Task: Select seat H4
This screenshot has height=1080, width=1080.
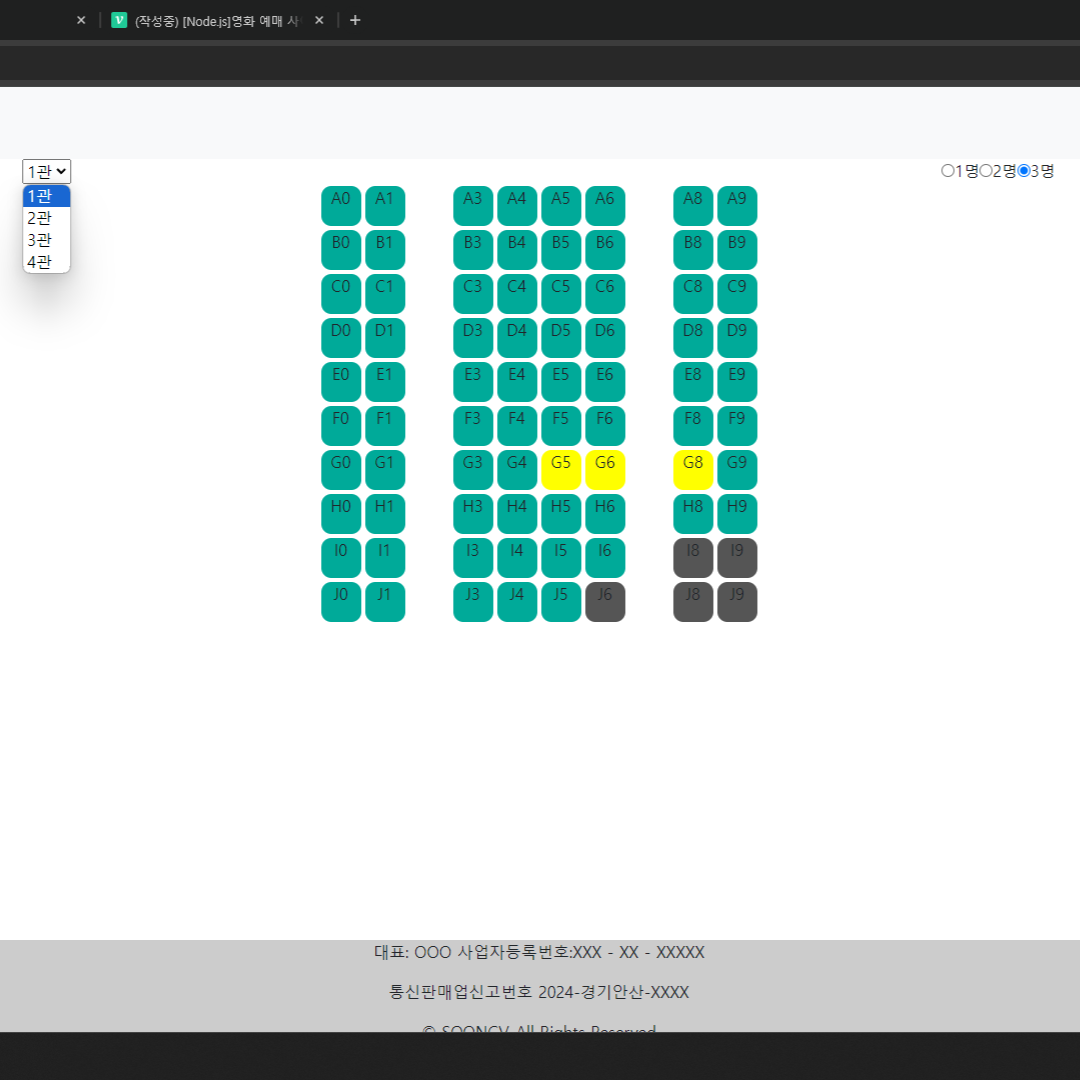Action: pos(516,513)
